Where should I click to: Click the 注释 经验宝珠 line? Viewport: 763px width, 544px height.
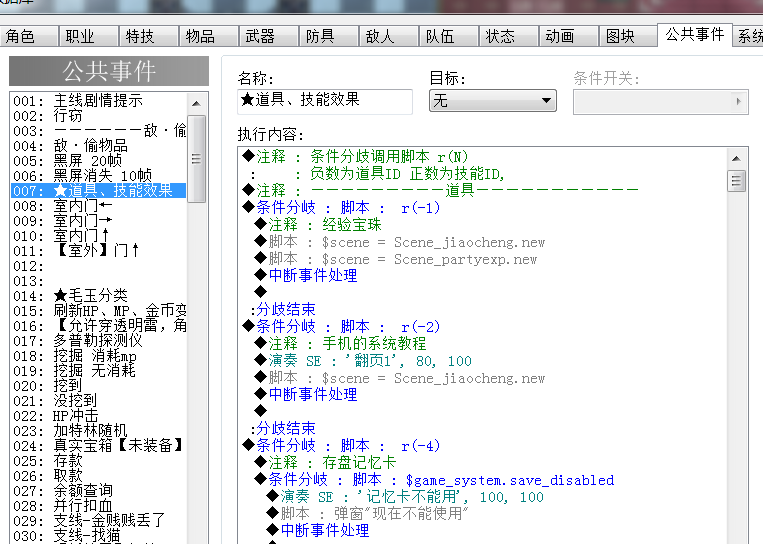[x=318, y=225]
